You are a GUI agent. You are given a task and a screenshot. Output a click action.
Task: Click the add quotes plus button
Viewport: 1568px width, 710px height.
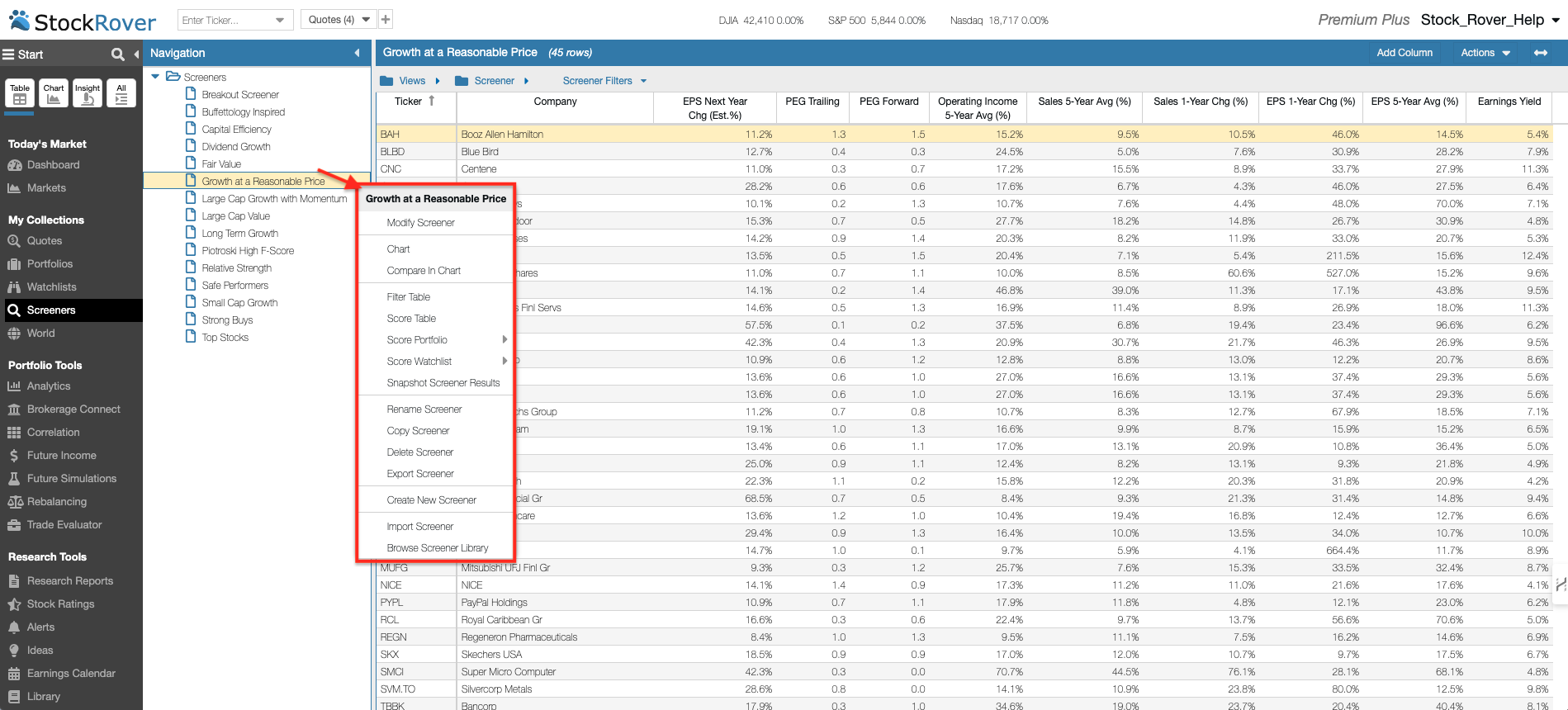coord(386,20)
